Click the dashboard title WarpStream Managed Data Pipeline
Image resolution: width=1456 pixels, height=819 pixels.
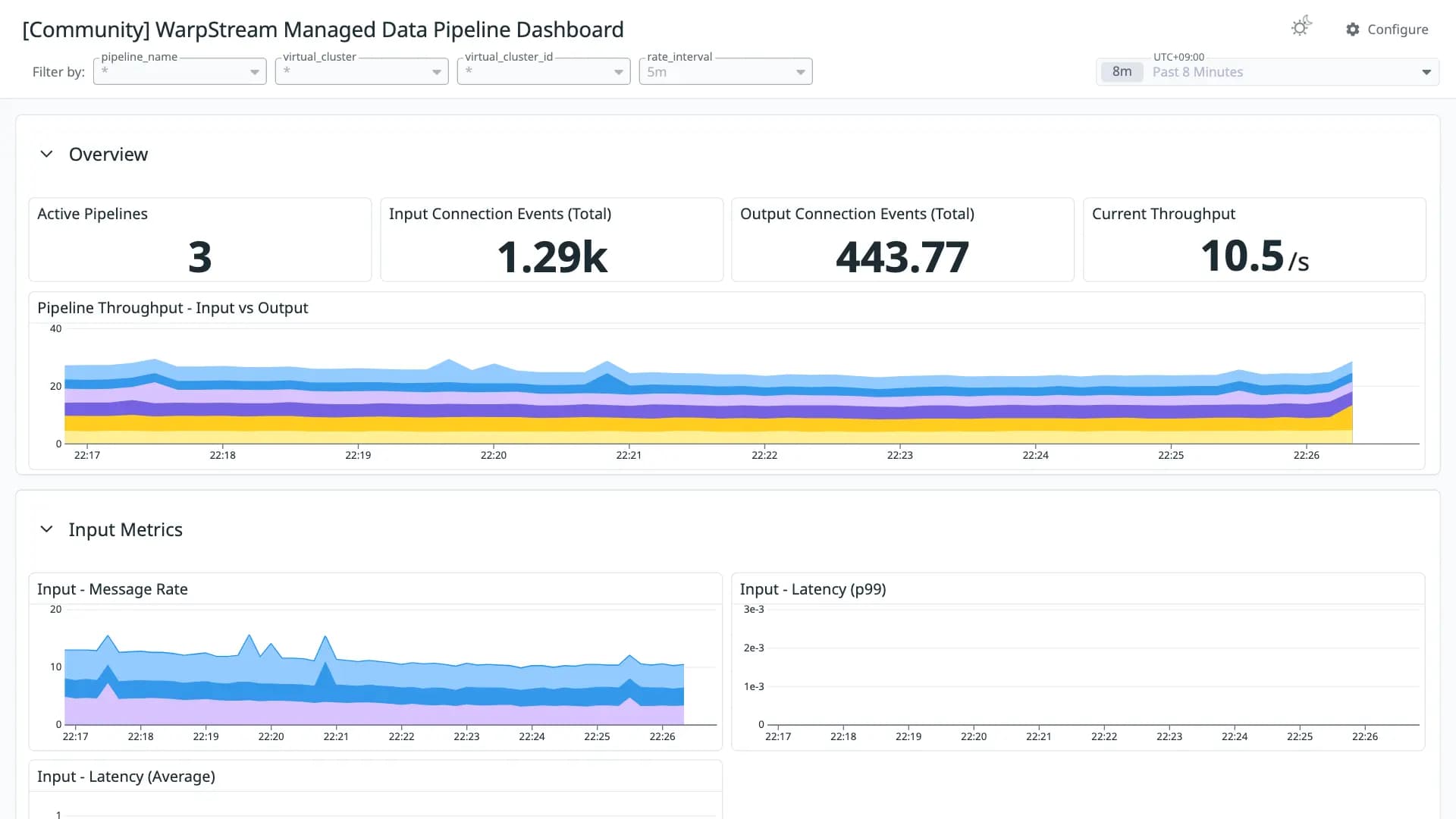point(323,30)
